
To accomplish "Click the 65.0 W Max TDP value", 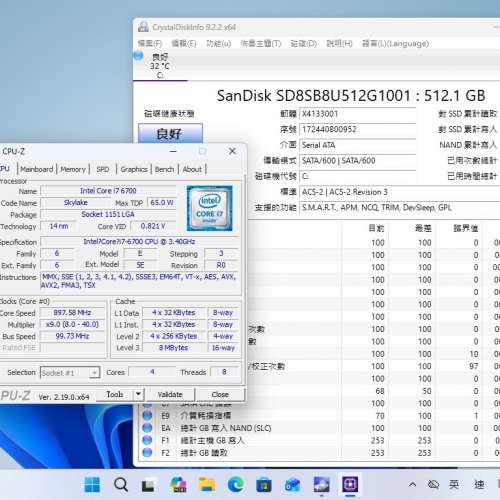I will coord(162,203).
